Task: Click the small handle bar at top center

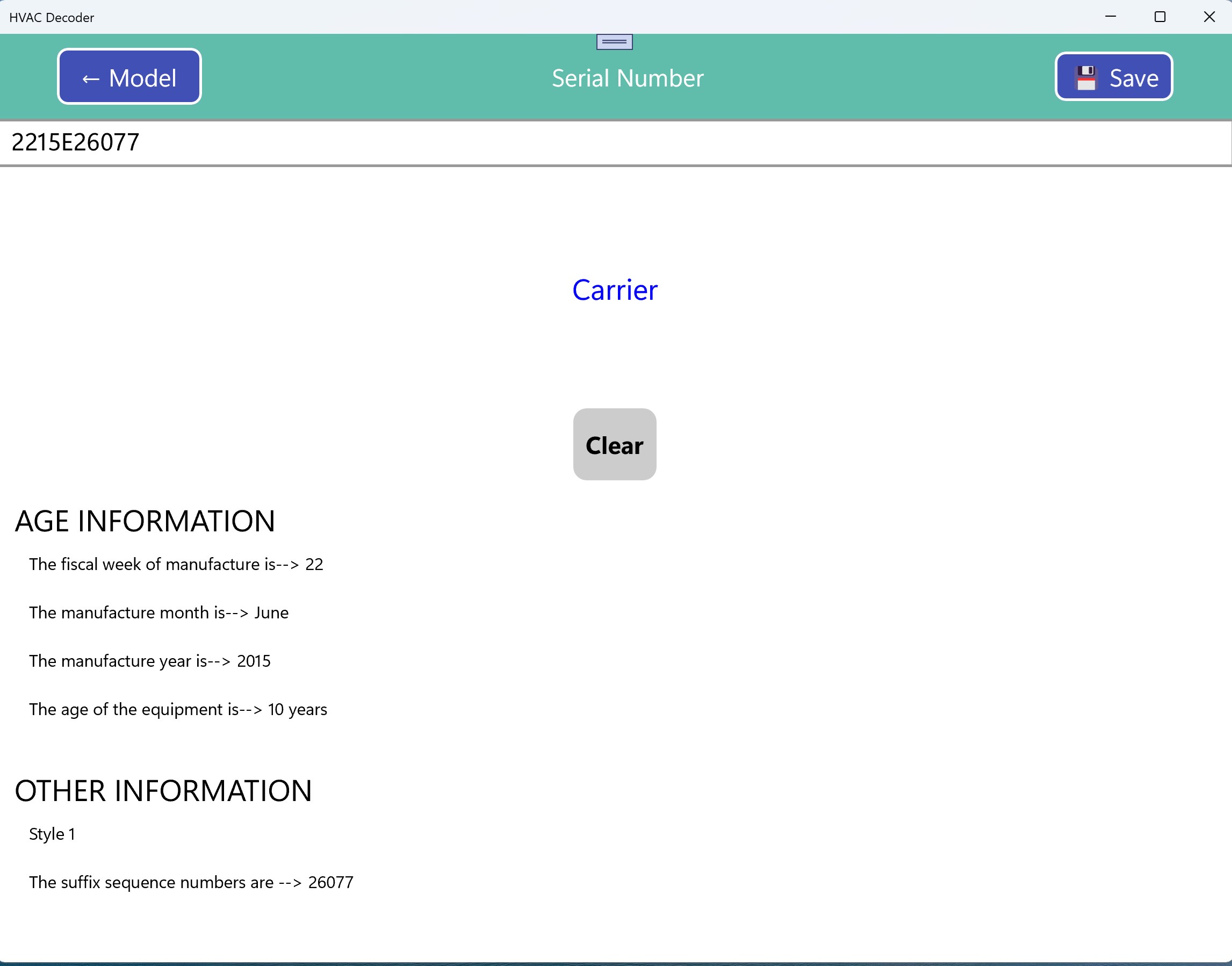Action: [x=614, y=42]
